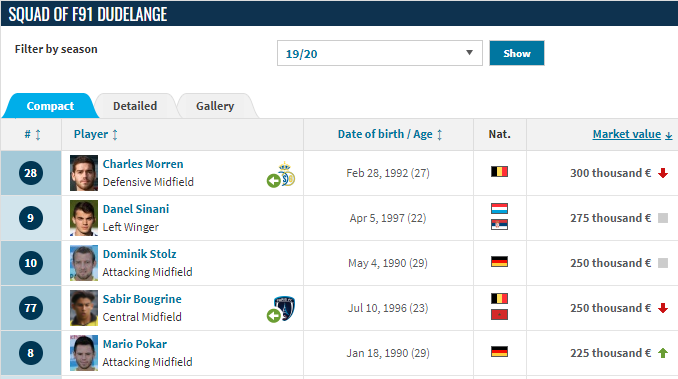
Task: Sort by Date of birth / Age
Action: [390, 134]
